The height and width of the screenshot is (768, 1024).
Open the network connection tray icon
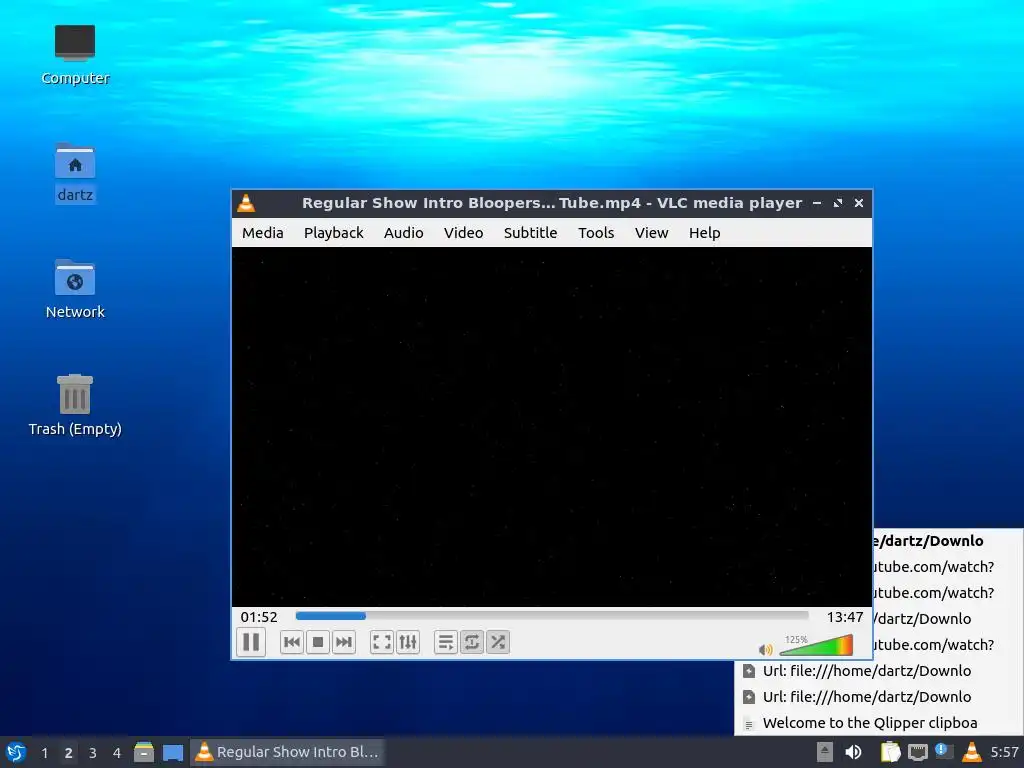click(x=918, y=752)
